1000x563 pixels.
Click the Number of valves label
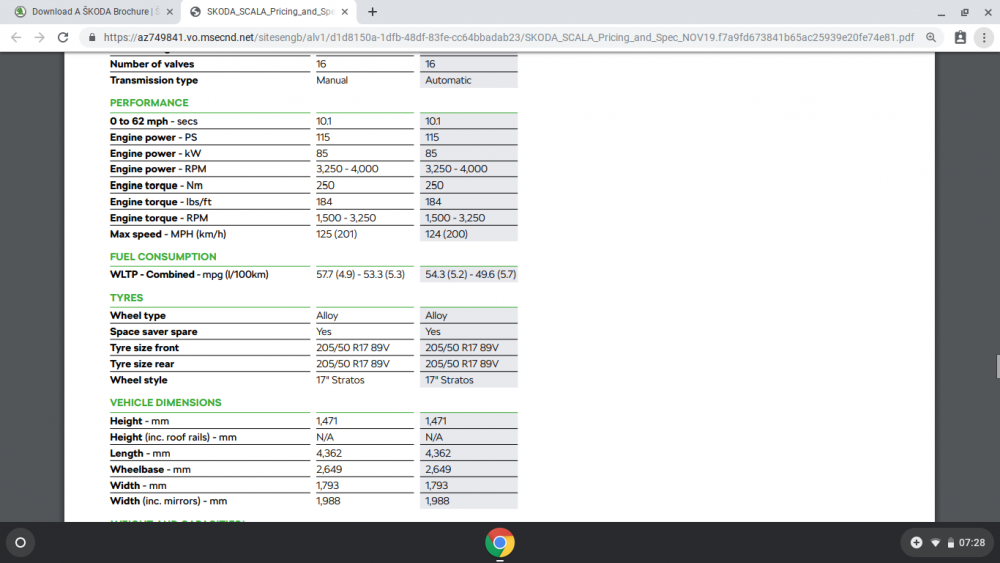tap(152, 64)
